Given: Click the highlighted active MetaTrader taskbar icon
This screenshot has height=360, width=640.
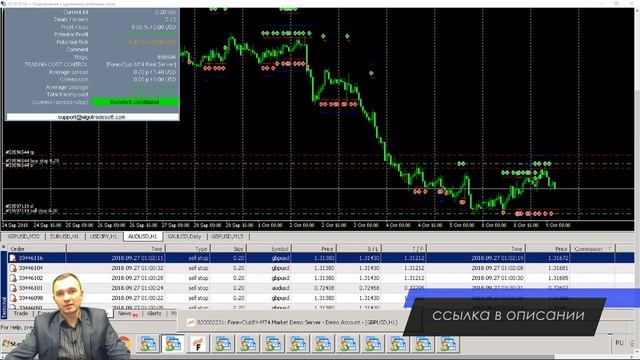Looking at the screenshot, I should point(173,344).
